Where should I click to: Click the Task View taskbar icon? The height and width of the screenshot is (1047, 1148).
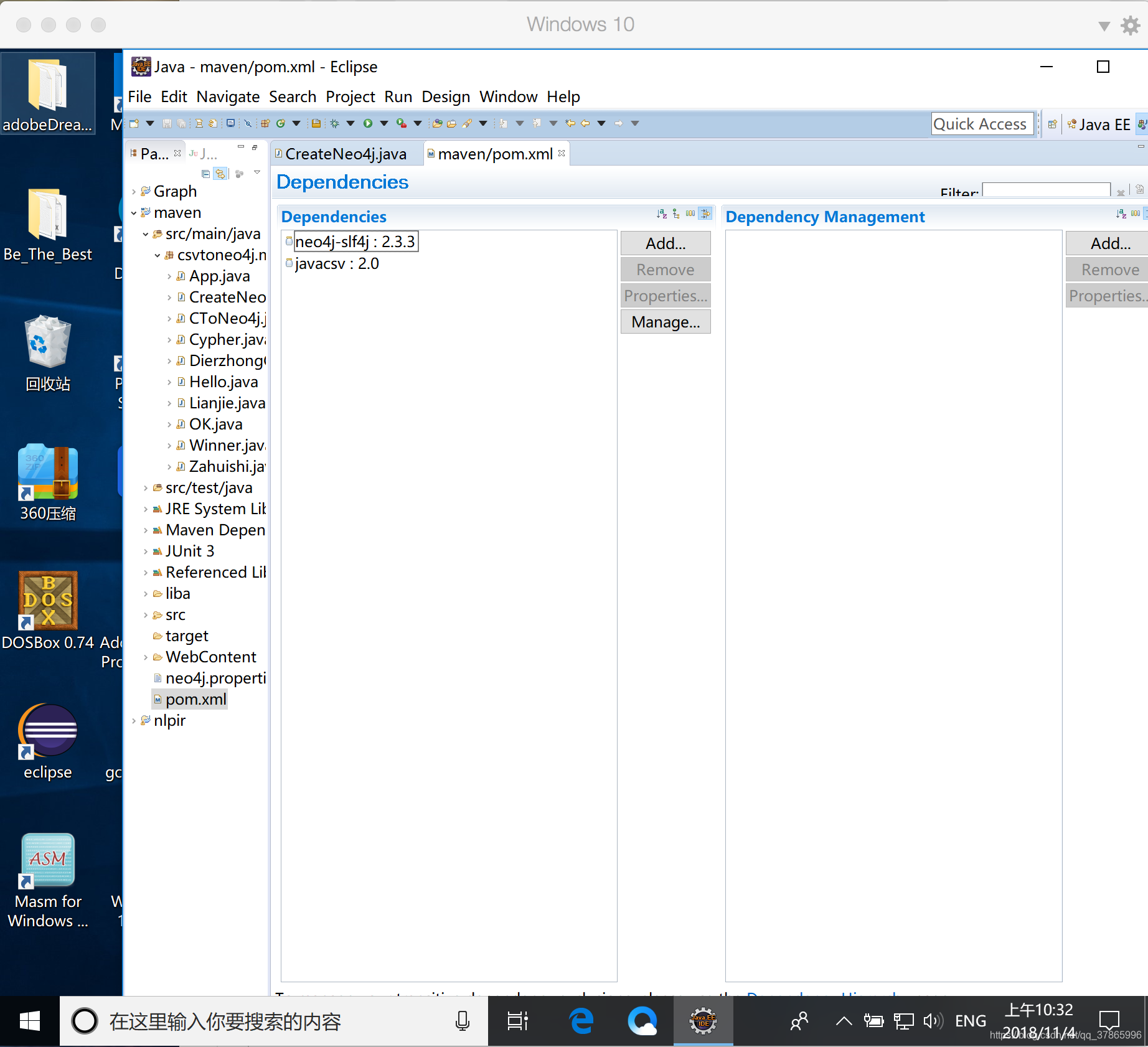(x=517, y=1021)
